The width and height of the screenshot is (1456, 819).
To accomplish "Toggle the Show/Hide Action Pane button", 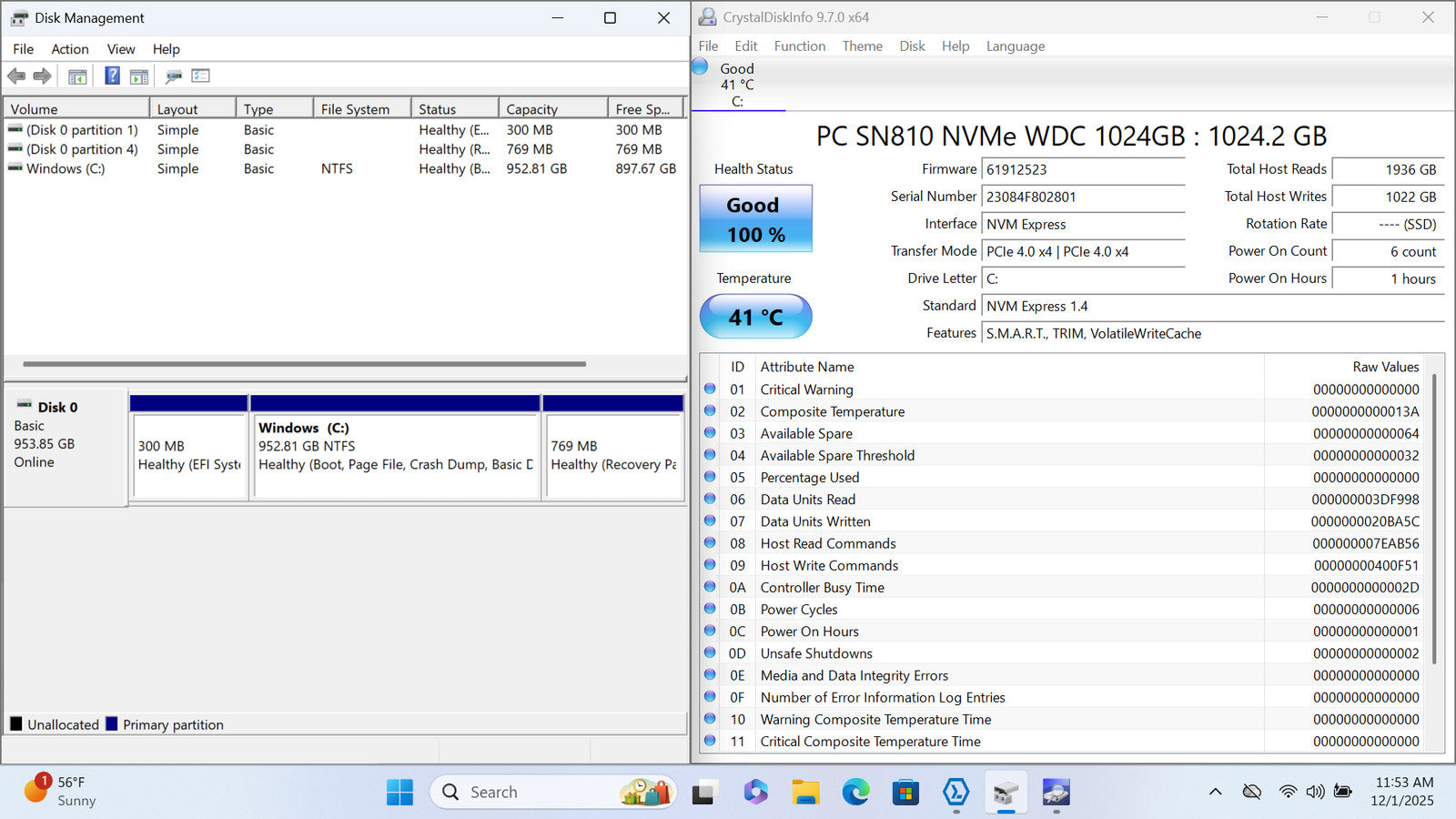I will (x=139, y=76).
